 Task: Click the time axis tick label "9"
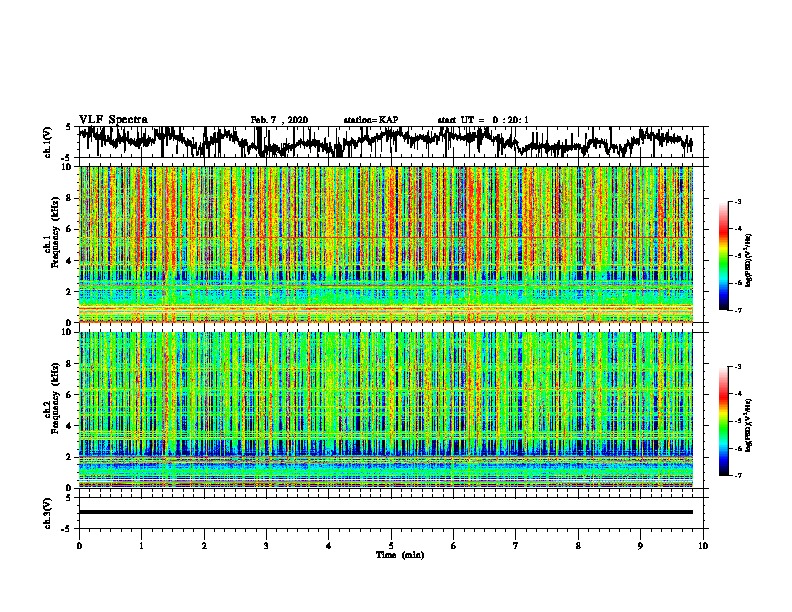coord(640,545)
